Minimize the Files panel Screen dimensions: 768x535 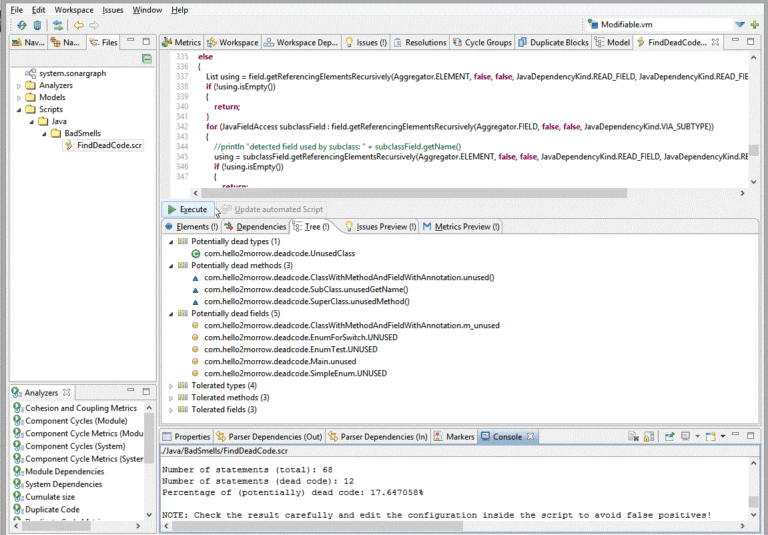[x=131, y=41]
